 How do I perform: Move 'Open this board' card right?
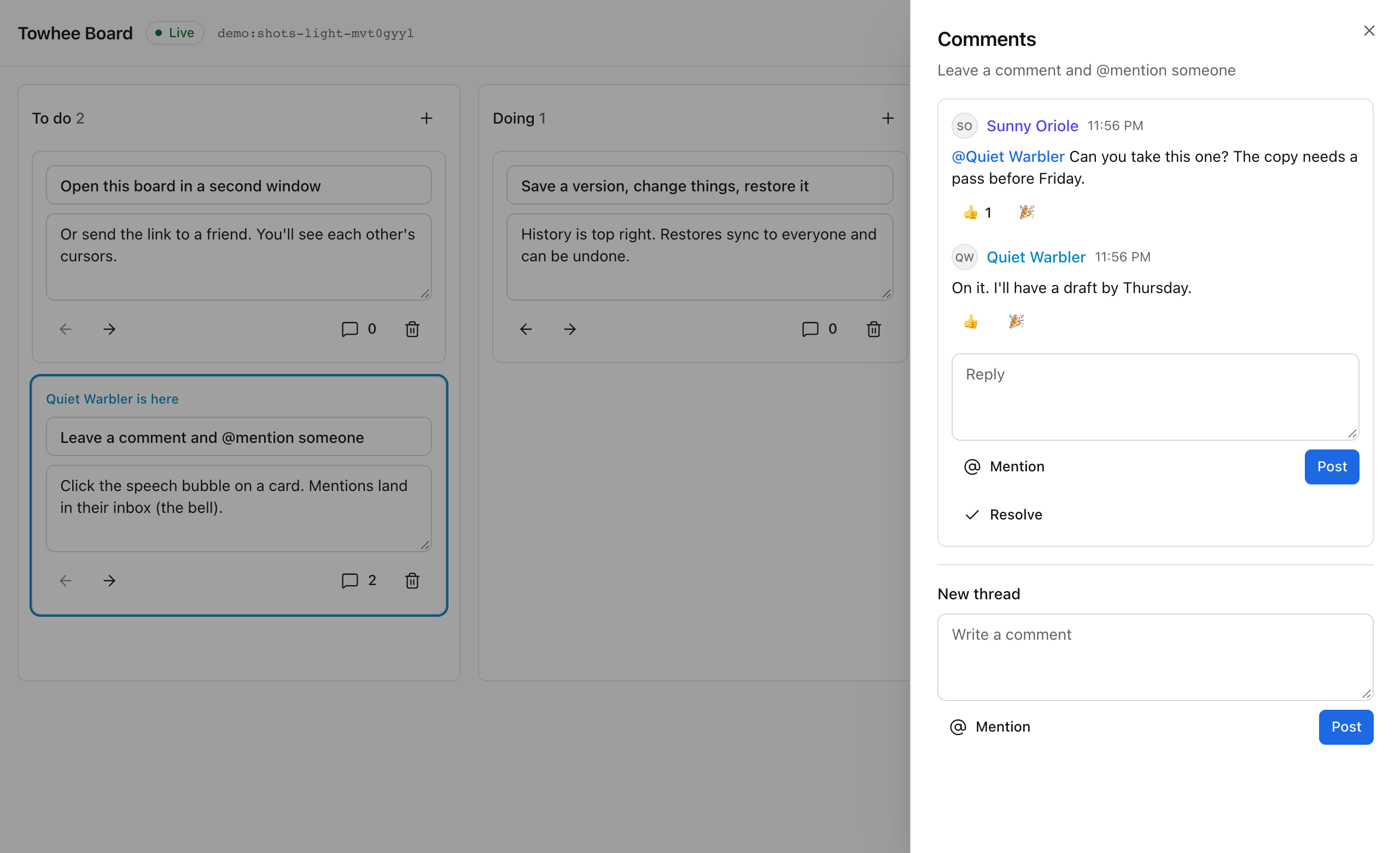tap(109, 329)
